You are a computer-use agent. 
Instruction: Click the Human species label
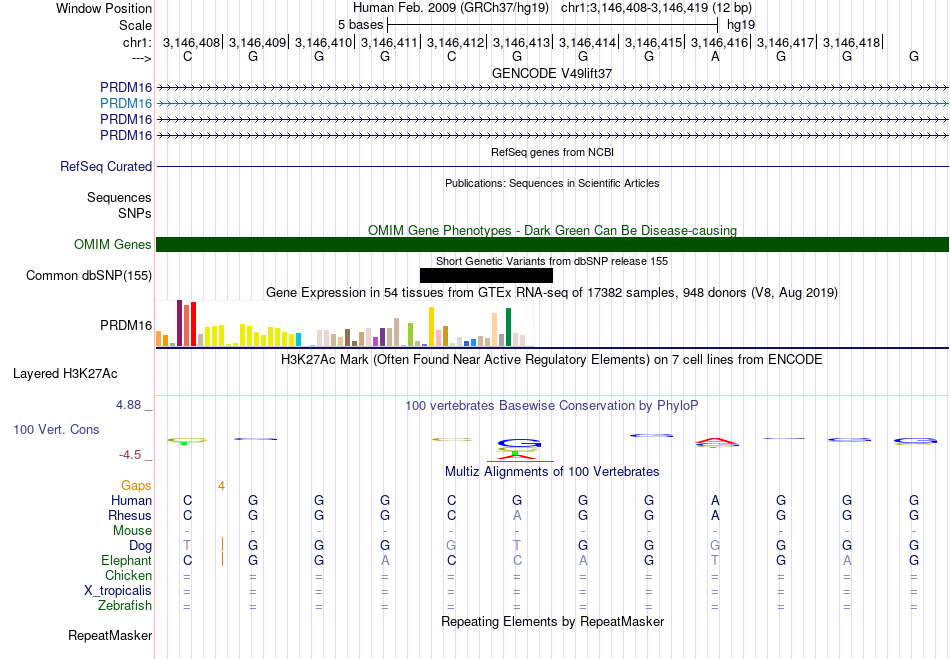131,500
